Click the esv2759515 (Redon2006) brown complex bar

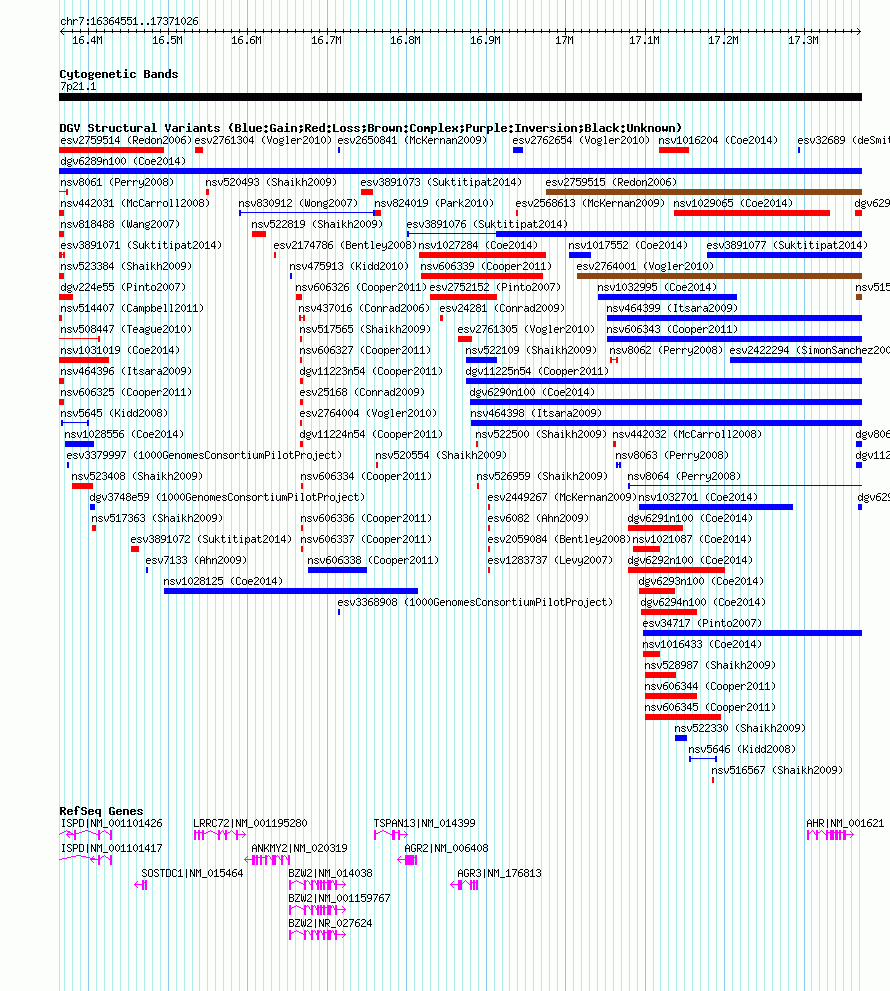click(x=704, y=192)
